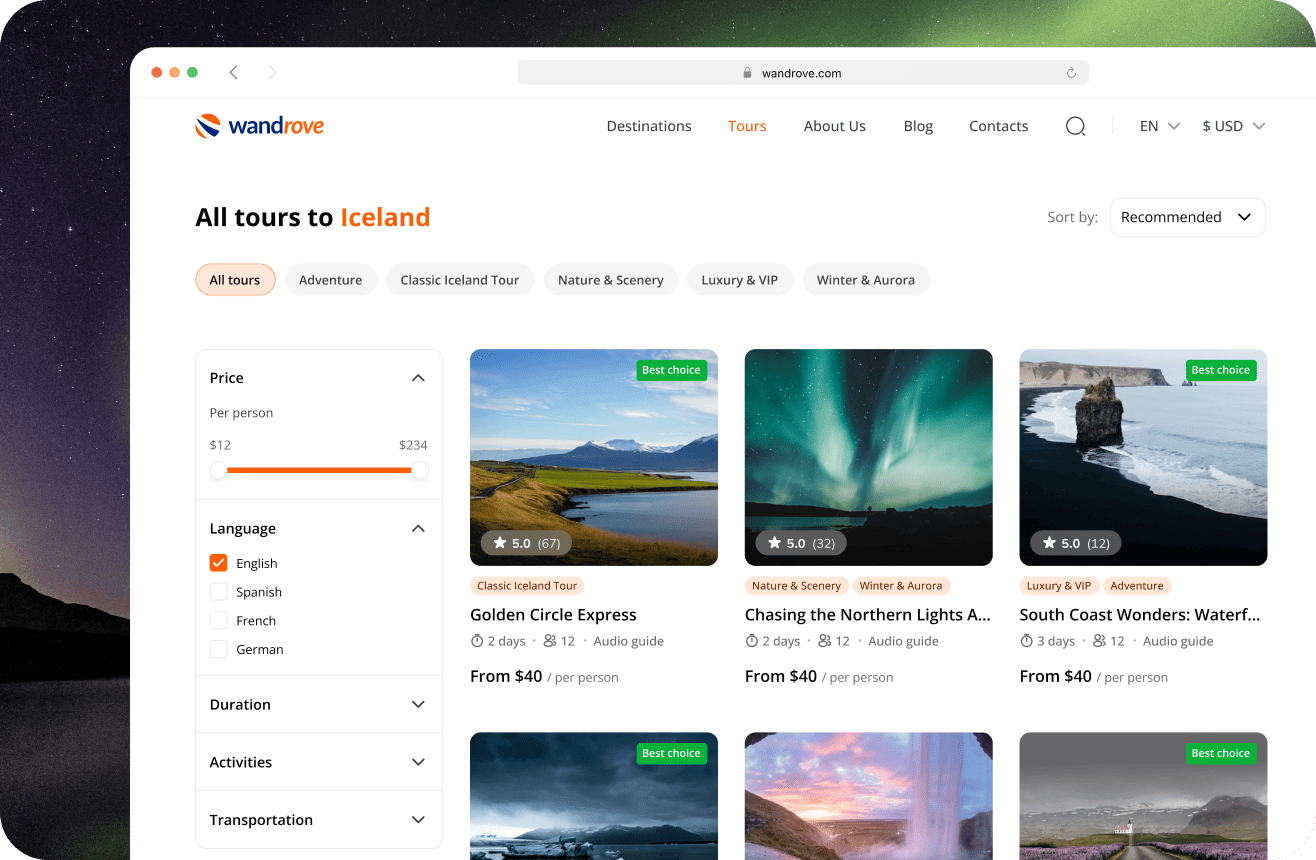Screen dimensions: 1316x860
Task: Filter by Winter & Aurora category
Action: pos(865,280)
